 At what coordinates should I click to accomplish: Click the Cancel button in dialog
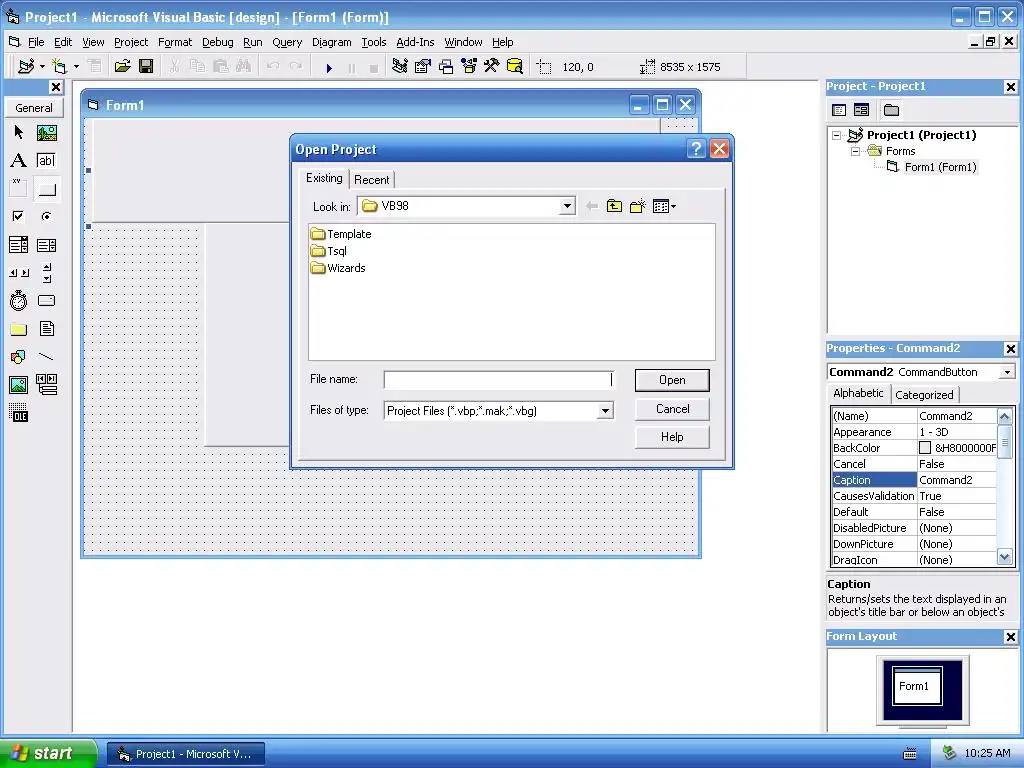672,409
